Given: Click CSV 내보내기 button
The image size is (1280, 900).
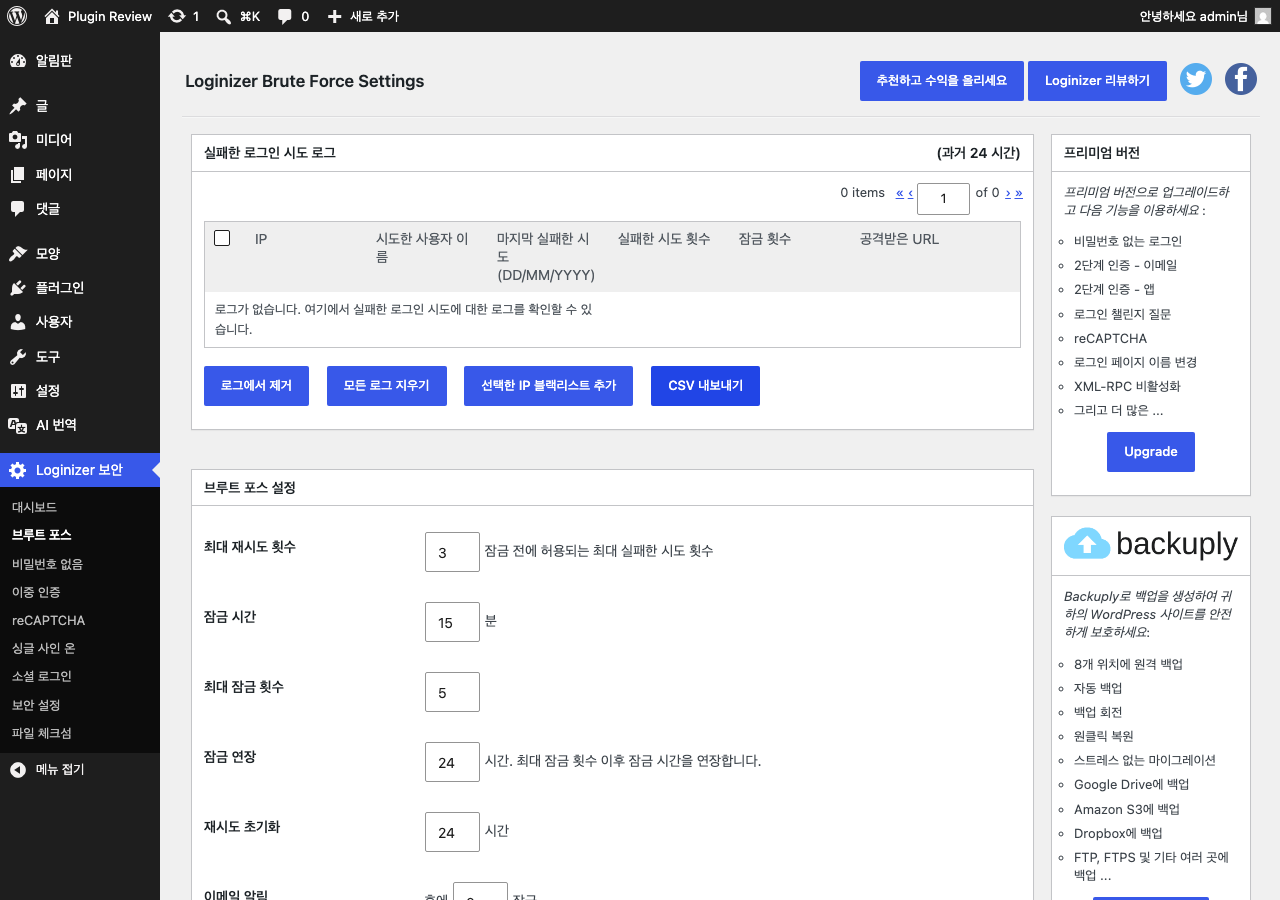Looking at the screenshot, I should (705, 386).
